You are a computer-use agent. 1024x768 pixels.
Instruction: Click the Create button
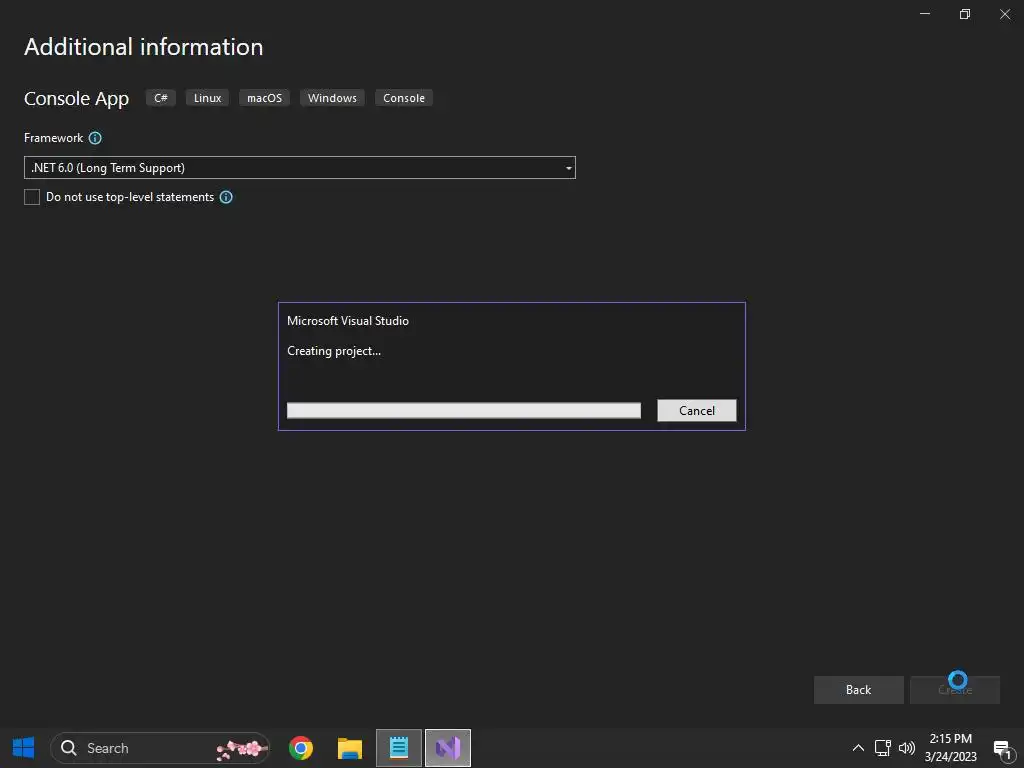[x=955, y=690]
